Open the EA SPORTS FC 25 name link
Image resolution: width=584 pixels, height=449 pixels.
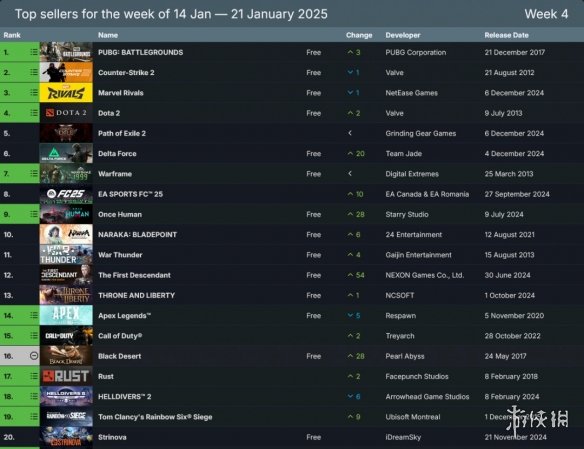coord(130,194)
